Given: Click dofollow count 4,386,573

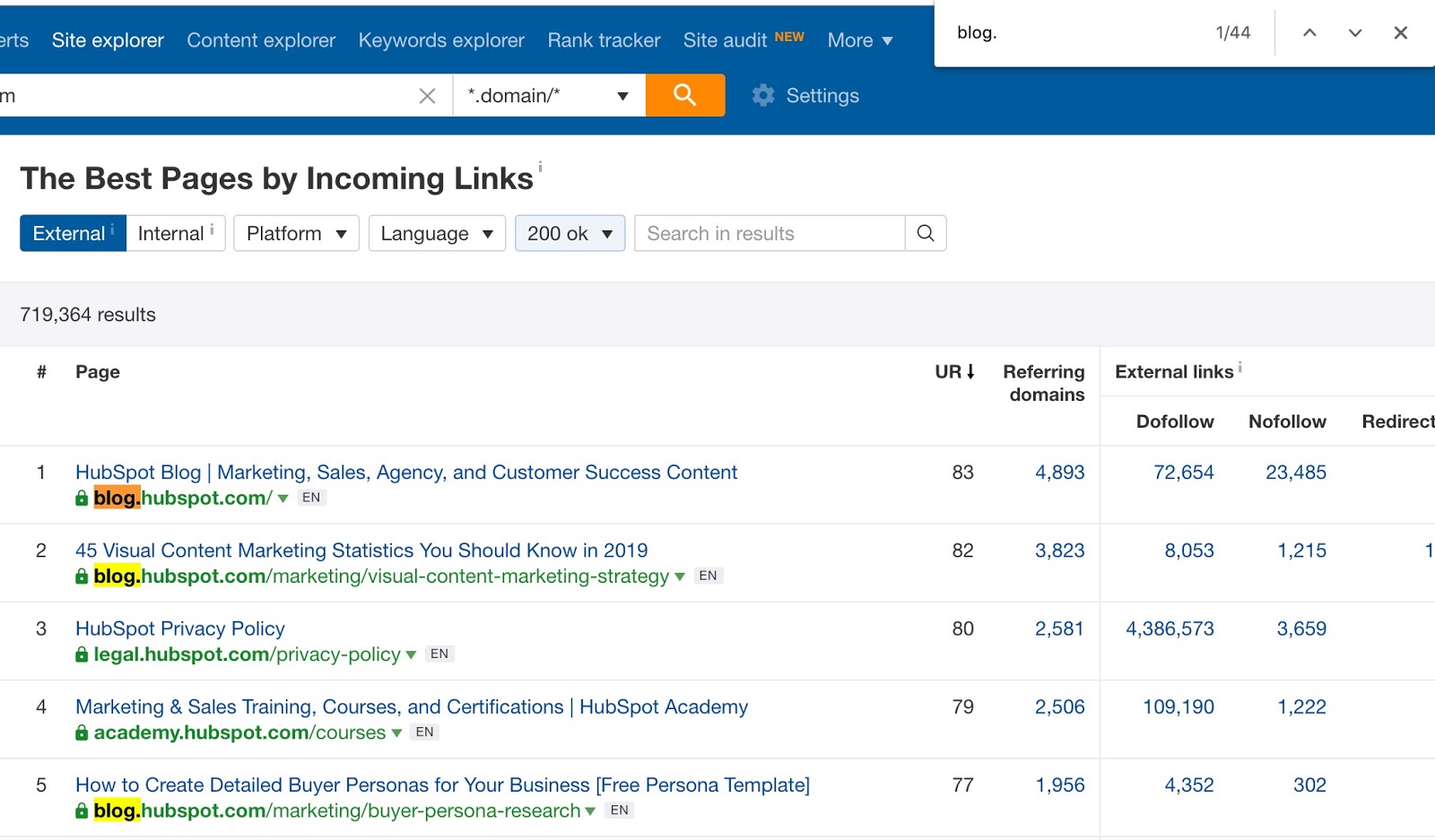Looking at the screenshot, I should [1170, 628].
